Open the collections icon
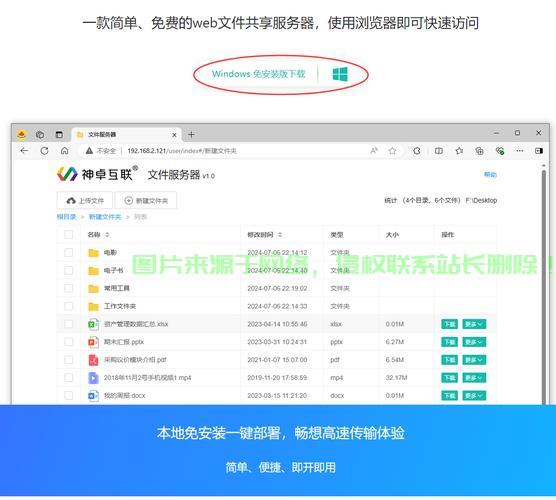Screen dimensions: 556x500 coord(479,151)
